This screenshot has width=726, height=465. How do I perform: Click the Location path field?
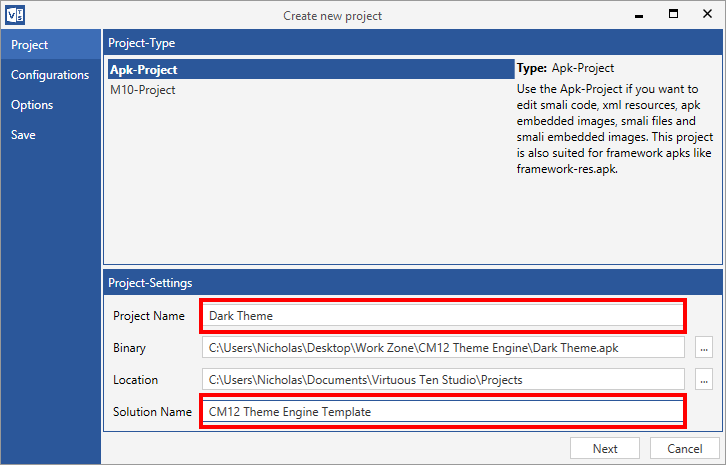point(443,380)
